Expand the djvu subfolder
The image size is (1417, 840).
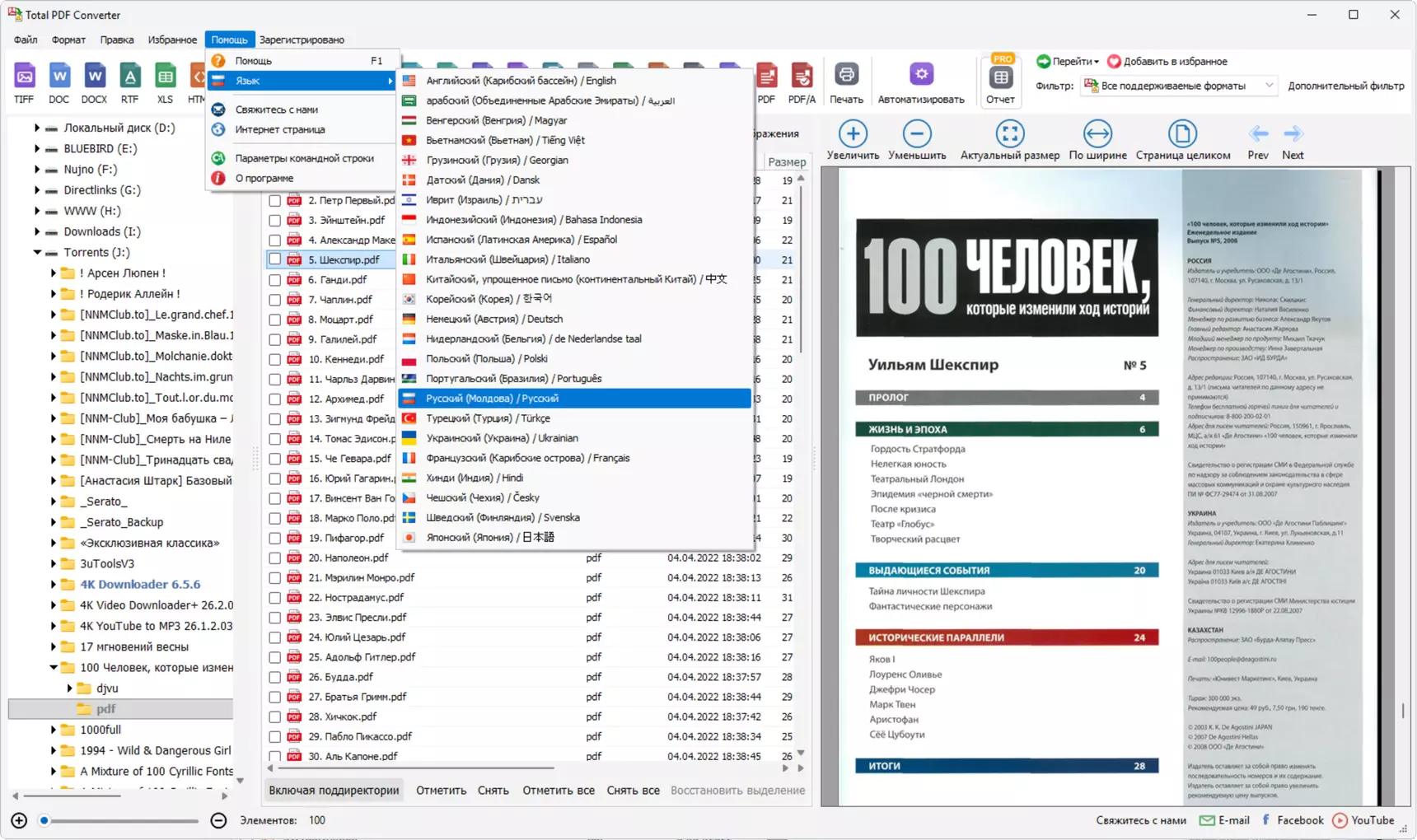point(70,688)
